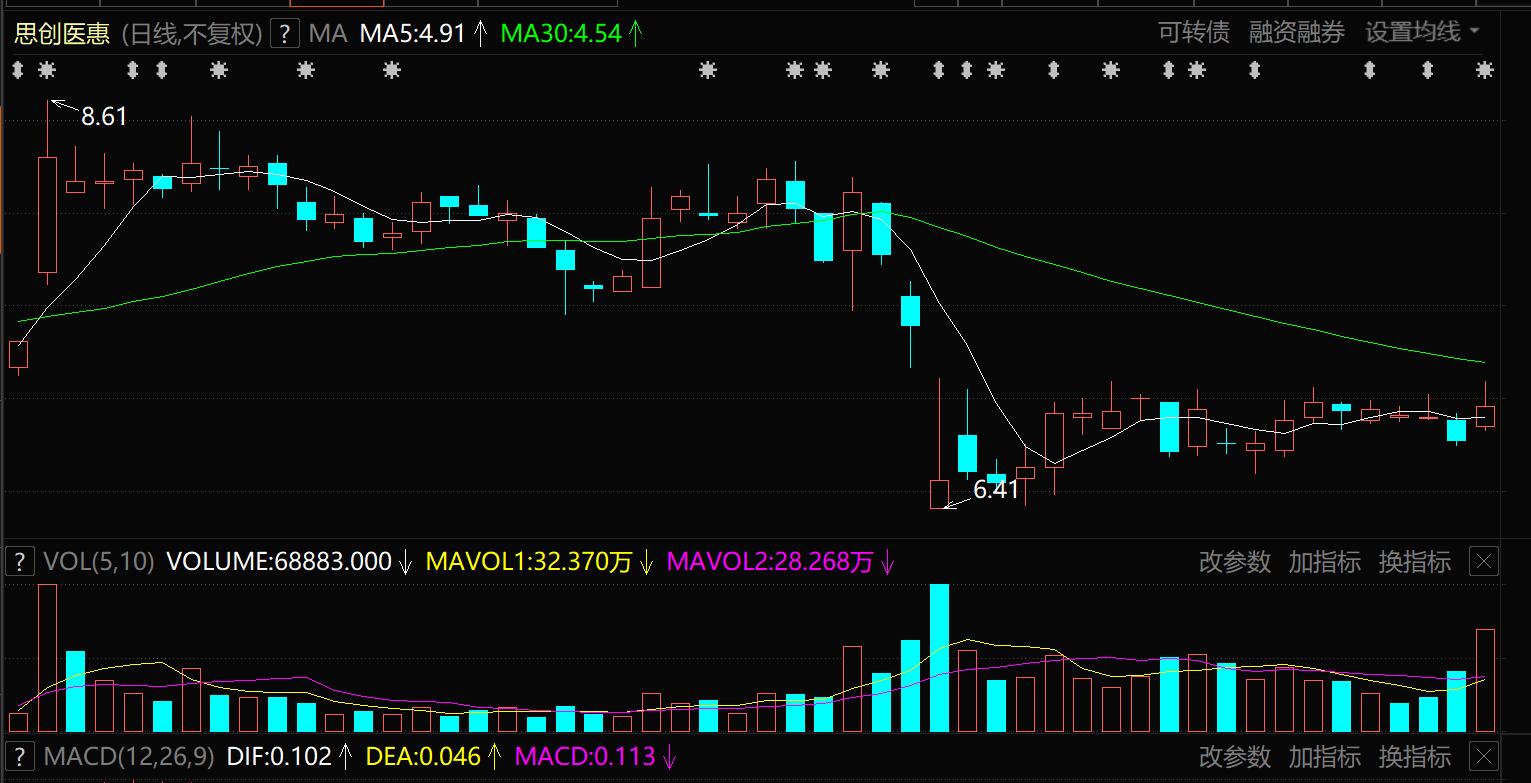Open the 日线,不复权 period selector
This screenshot has width=1531, height=783.
point(191,34)
